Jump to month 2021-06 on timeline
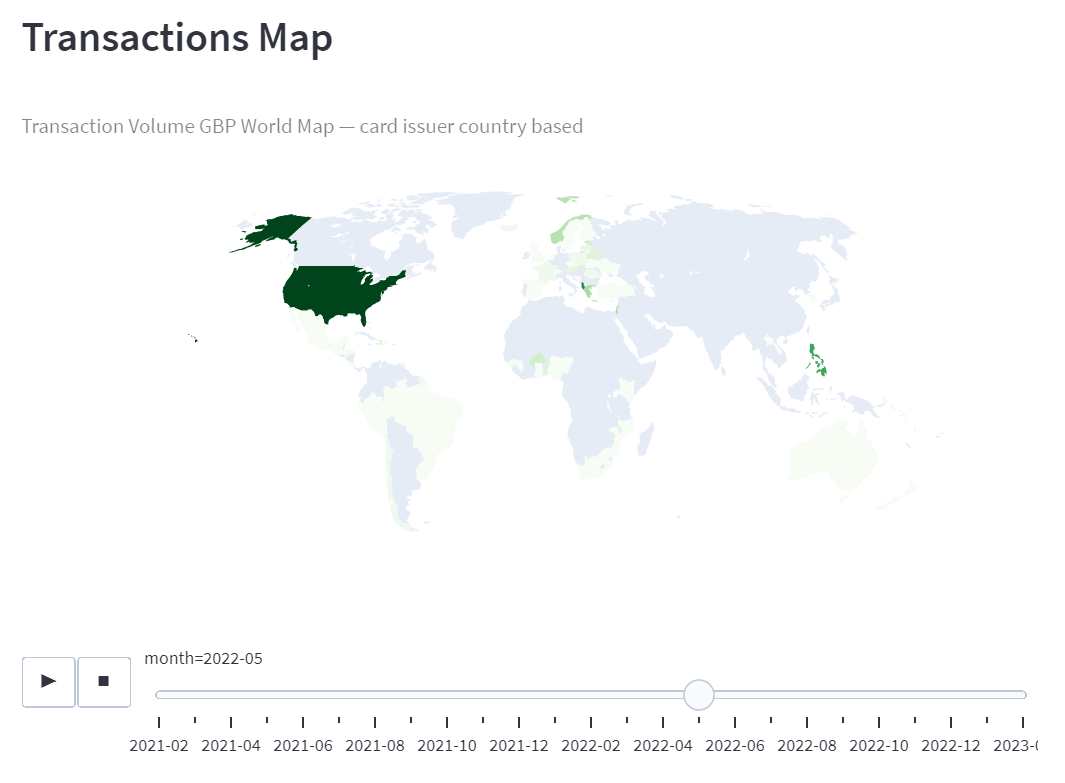 (303, 745)
